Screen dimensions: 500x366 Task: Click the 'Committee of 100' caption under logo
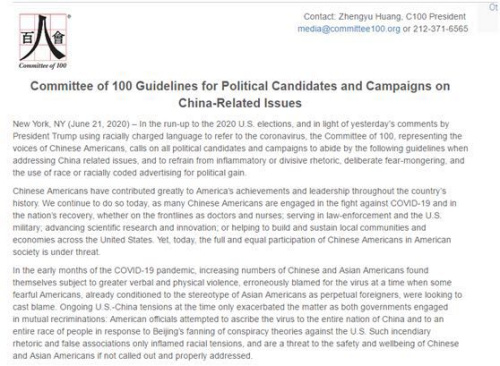pyautogui.click(x=43, y=66)
